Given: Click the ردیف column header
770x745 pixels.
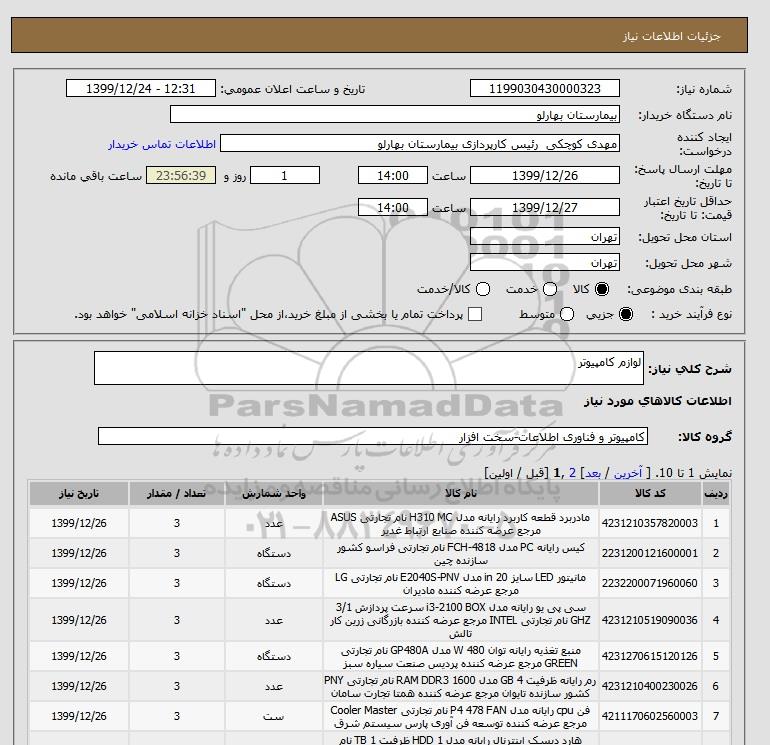Looking at the screenshot, I should click(x=715, y=494).
